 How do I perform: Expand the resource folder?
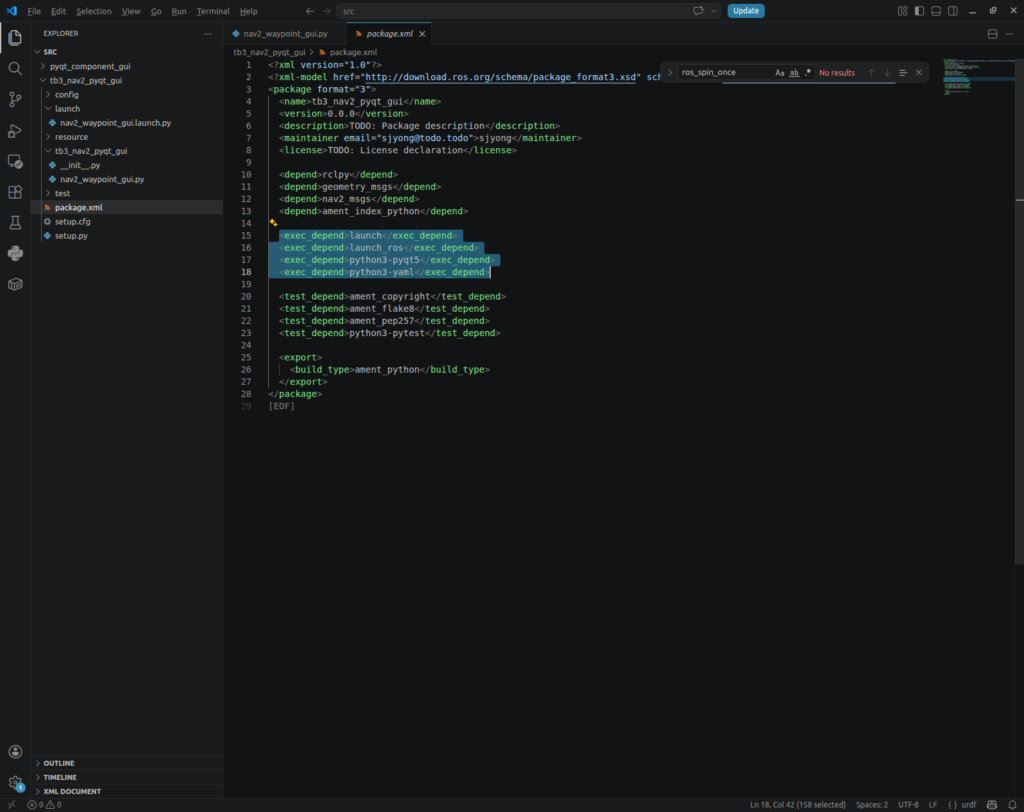[x=48, y=137]
